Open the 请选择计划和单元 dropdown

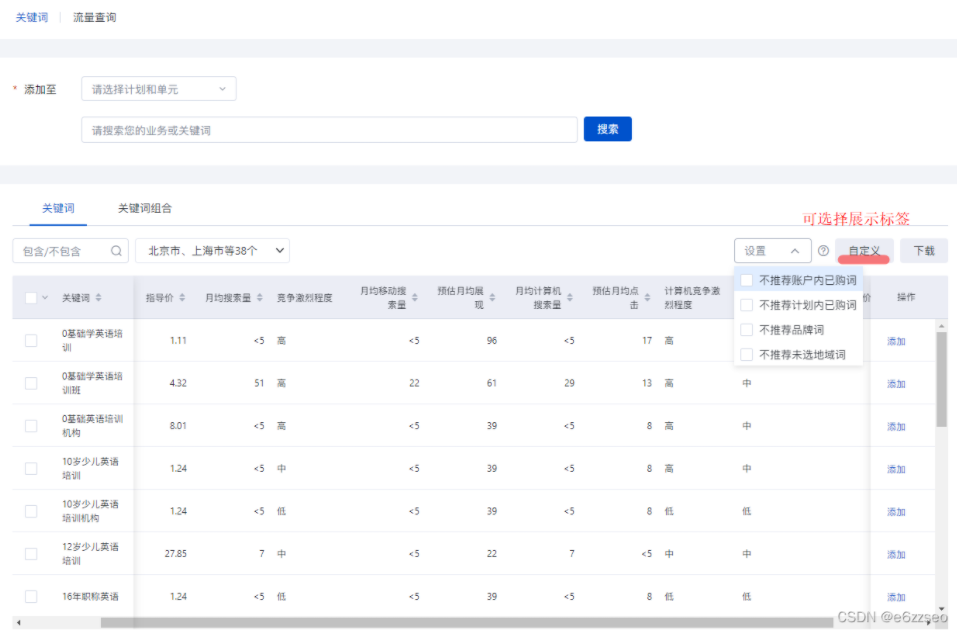(159, 89)
